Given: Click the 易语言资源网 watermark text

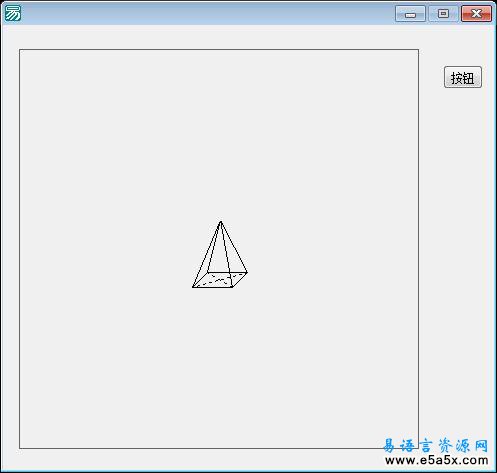Looking at the screenshot, I should point(435,446).
